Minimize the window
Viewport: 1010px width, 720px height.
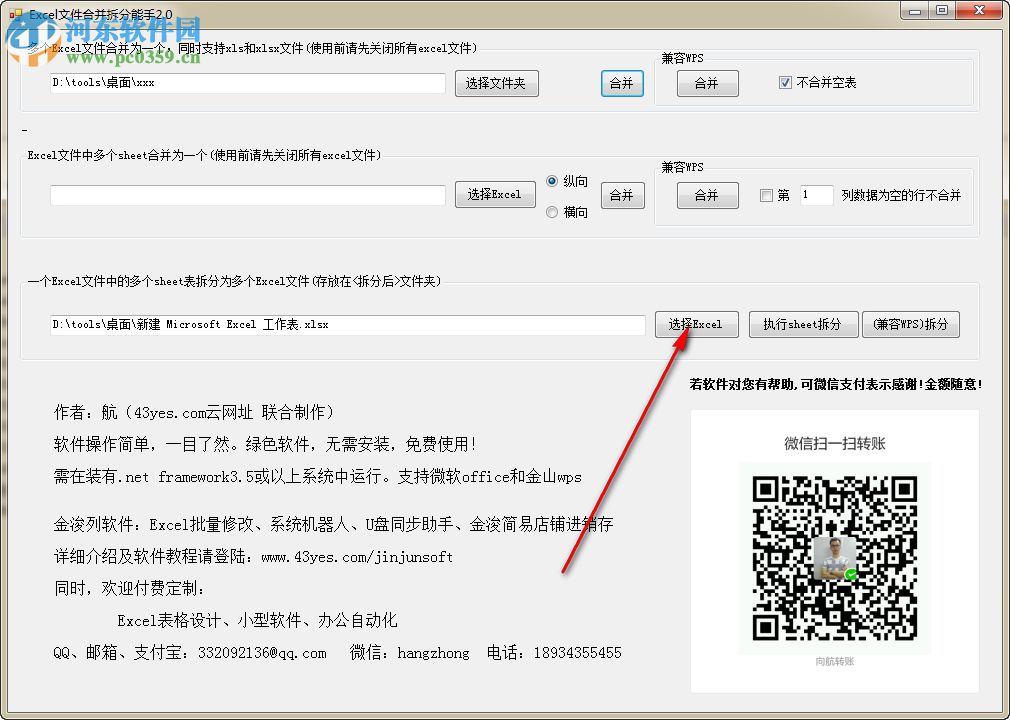pyautogui.click(x=915, y=10)
